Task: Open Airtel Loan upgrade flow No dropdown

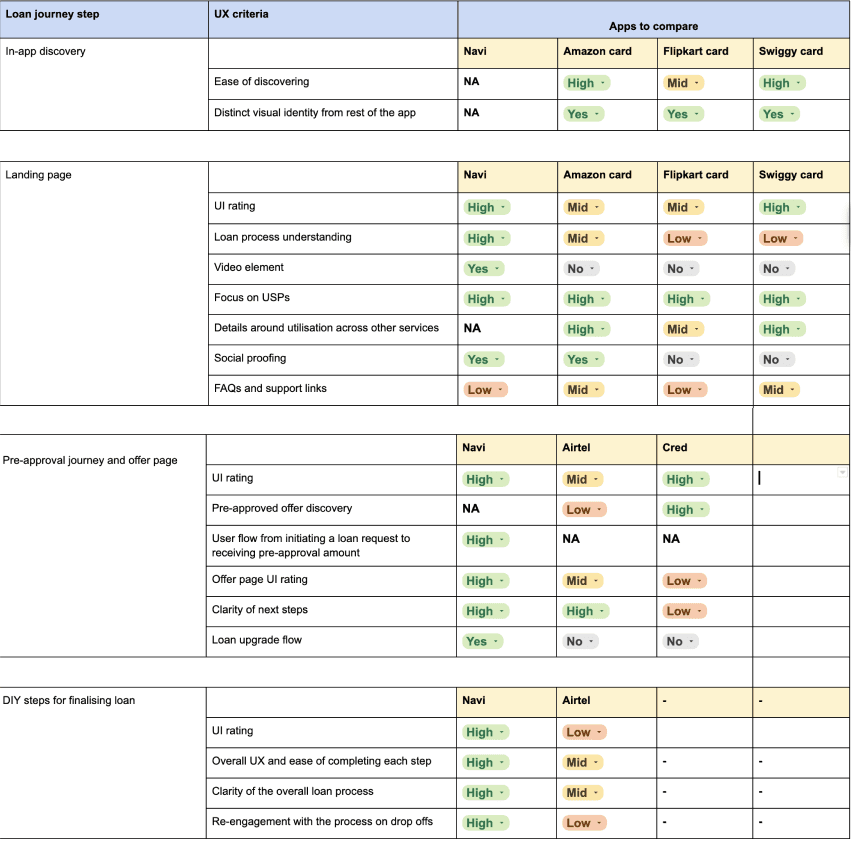Action: click(x=580, y=642)
